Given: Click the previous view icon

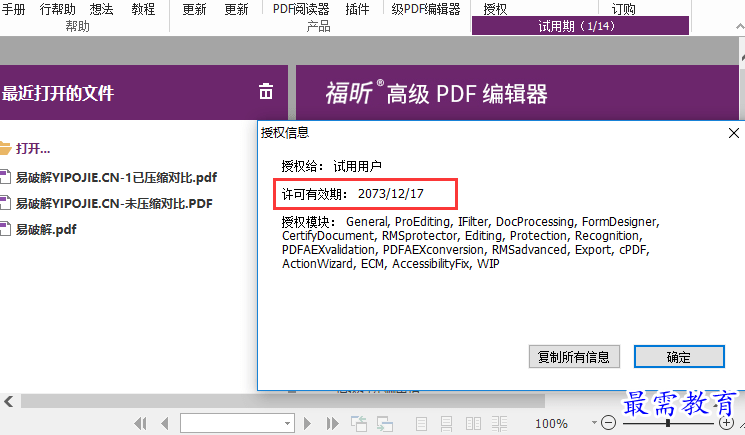Looking at the screenshot, I should pos(359,423).
